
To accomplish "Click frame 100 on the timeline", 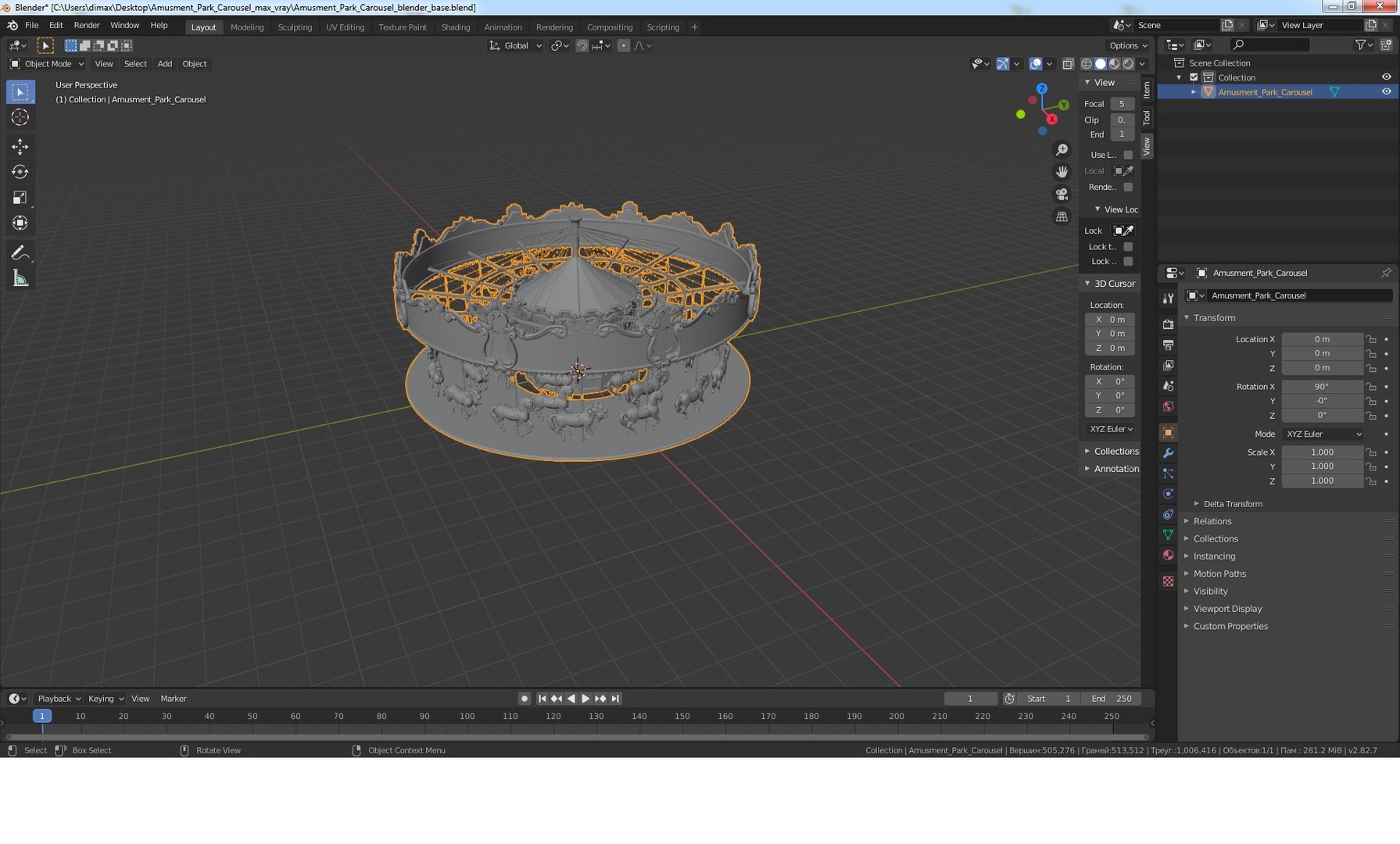I will pyautogui.click(x=467, y=716).
